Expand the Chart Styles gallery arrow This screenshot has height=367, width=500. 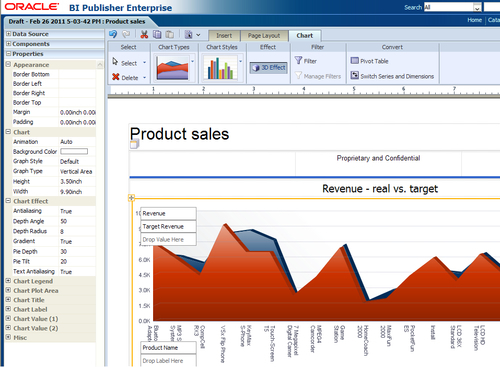[x=240, y=61]
